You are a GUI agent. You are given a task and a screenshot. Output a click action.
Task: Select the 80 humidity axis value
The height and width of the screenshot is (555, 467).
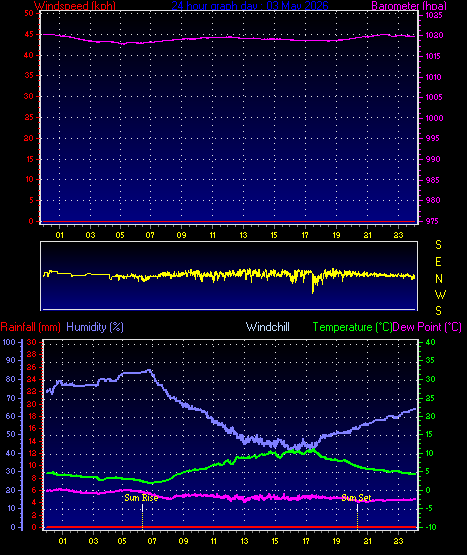pos(11,379)
